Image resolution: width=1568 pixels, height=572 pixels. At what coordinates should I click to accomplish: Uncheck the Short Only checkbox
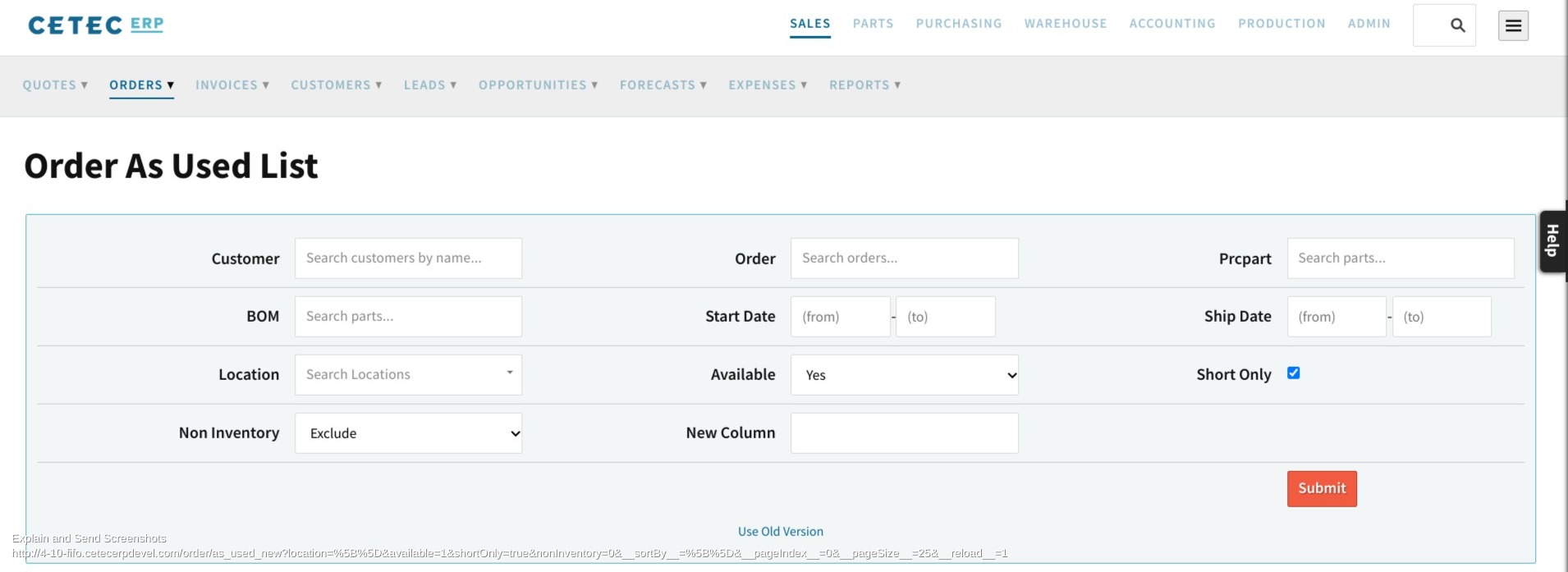click(1294, 373)
